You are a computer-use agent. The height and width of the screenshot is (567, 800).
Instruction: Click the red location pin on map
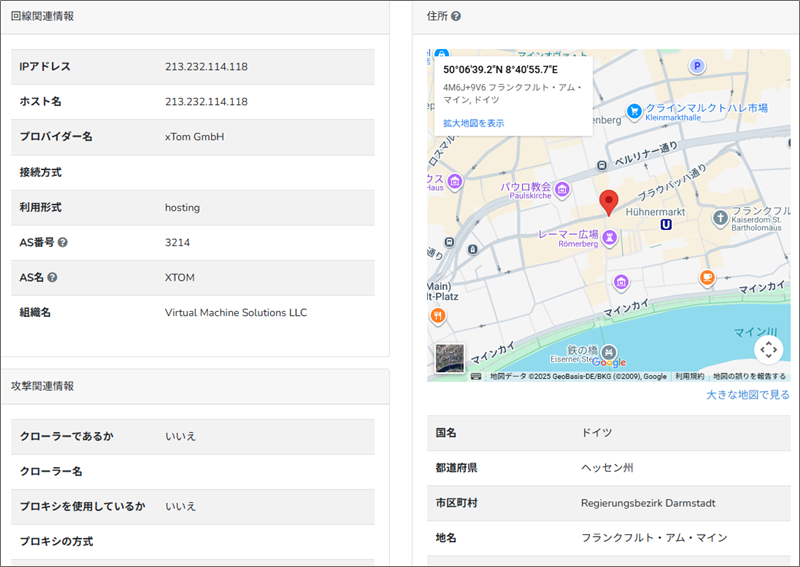[608, 203]
